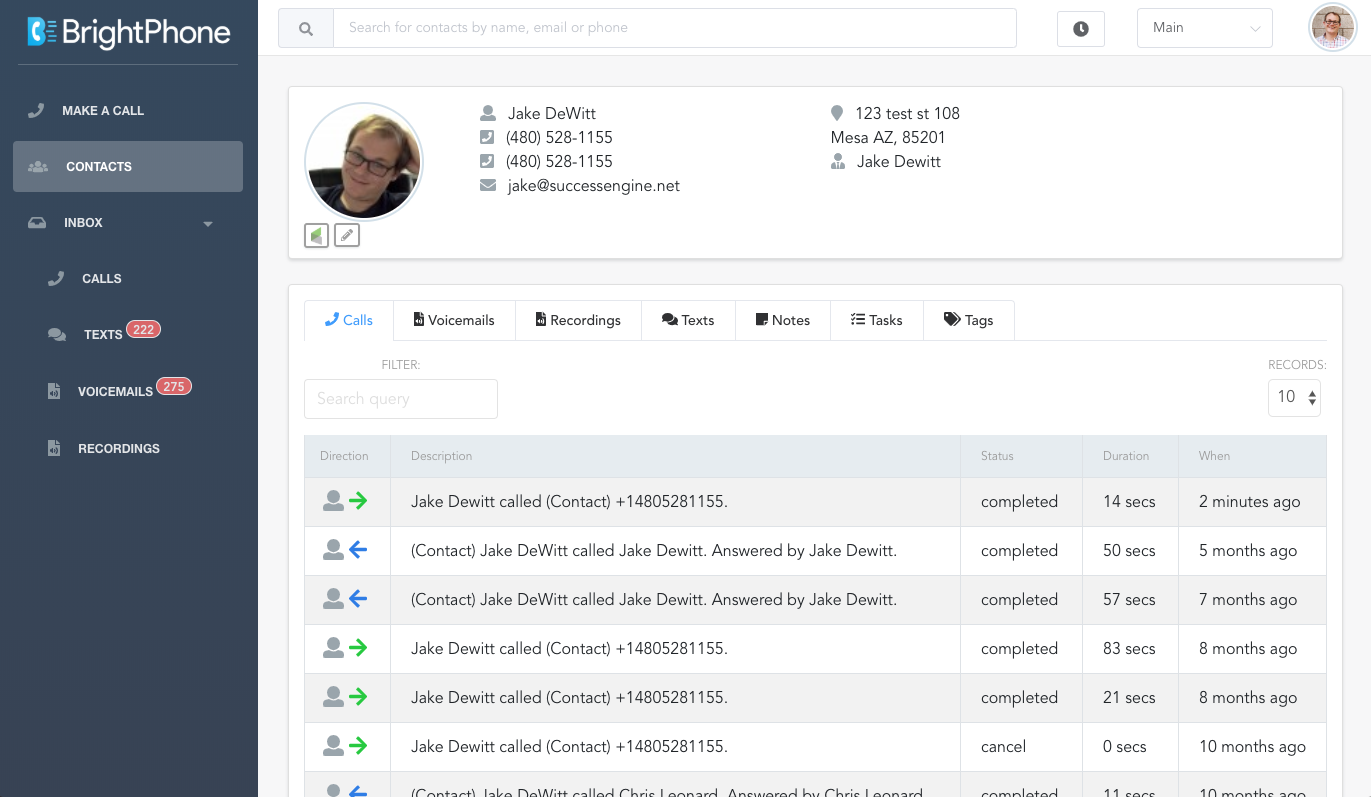
Task: Click the BrightPhone logo
Action: click(x=128, y=33)
